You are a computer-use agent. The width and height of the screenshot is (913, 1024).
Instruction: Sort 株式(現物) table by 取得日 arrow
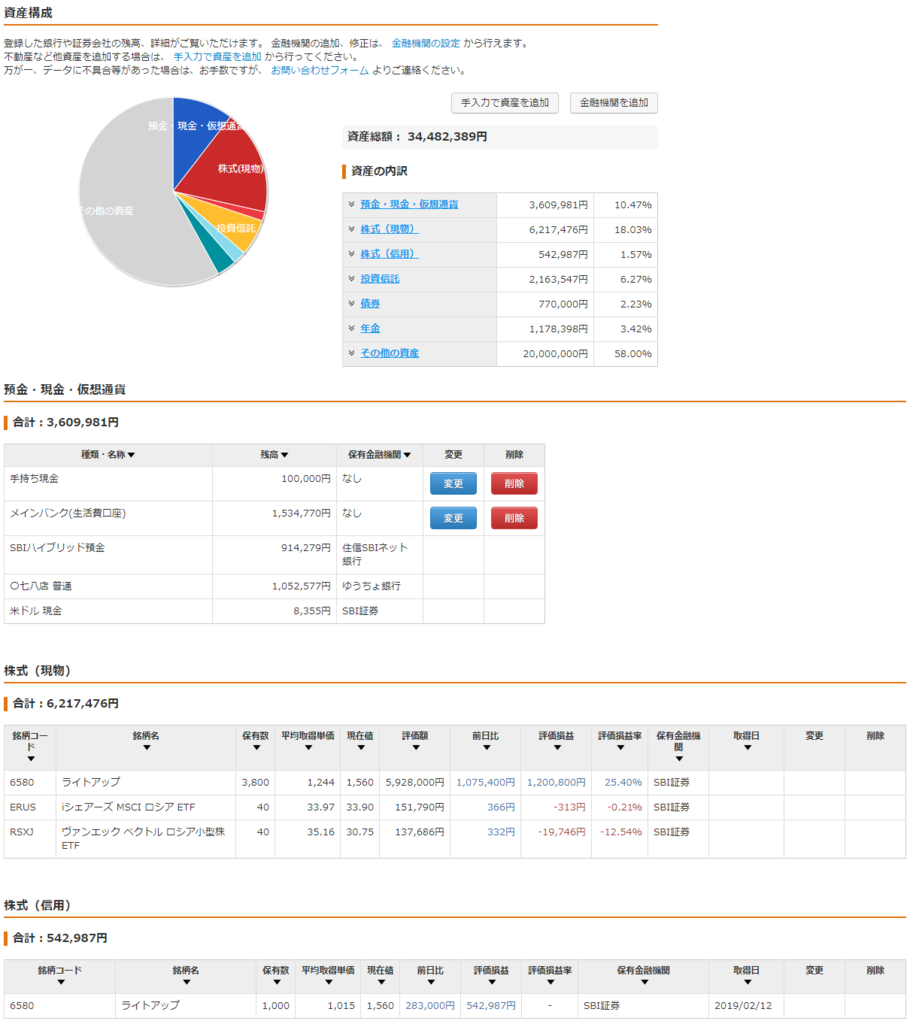coord(747,748)
